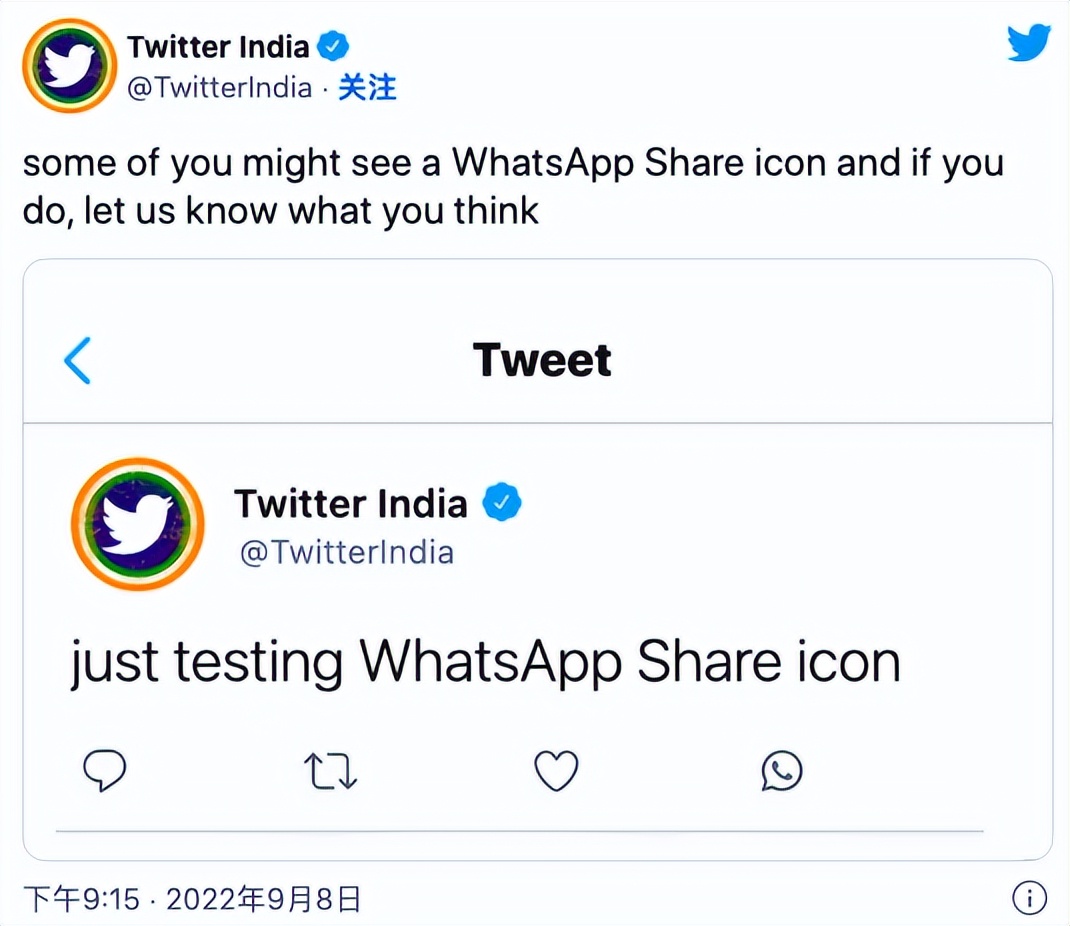This screenshot has height=926, width=1070.
Task: Click the Twitter India name at top
Action: (x=218, y=46)
